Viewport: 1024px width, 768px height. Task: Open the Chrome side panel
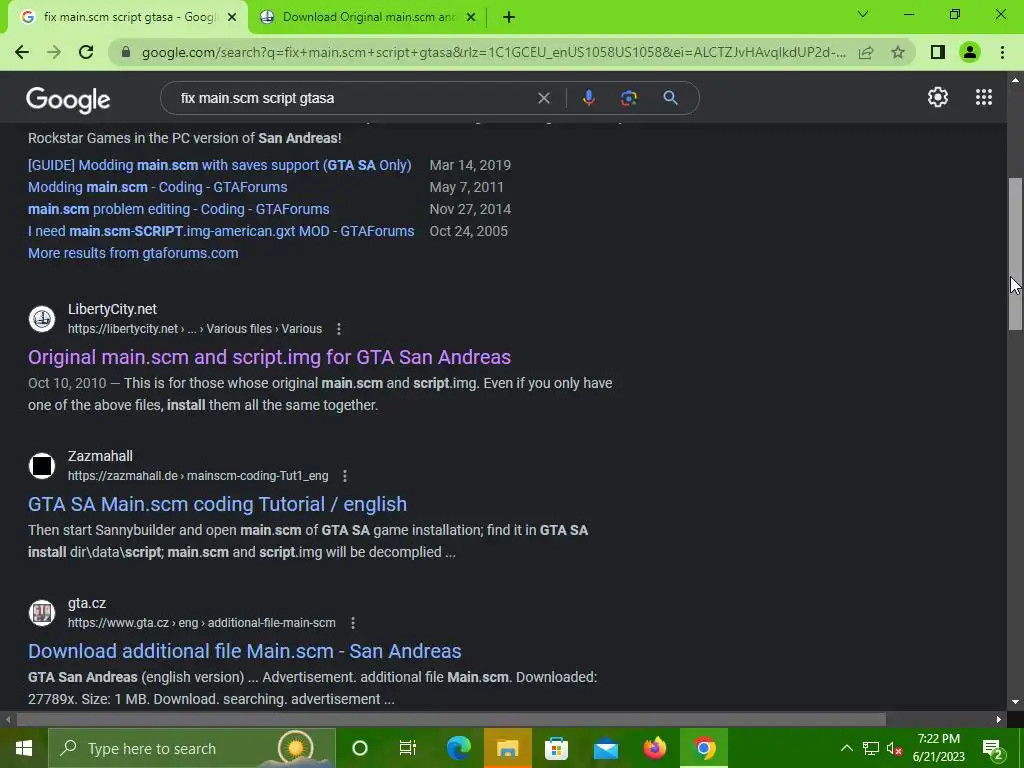(x=938, y=52)
